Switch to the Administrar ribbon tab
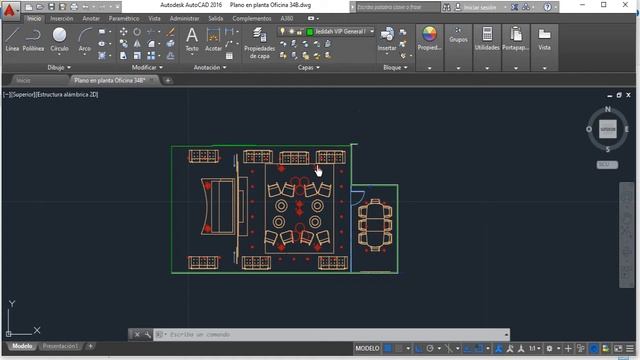Image resolution: width=640 pixels, height=360 pixels. 184,18
